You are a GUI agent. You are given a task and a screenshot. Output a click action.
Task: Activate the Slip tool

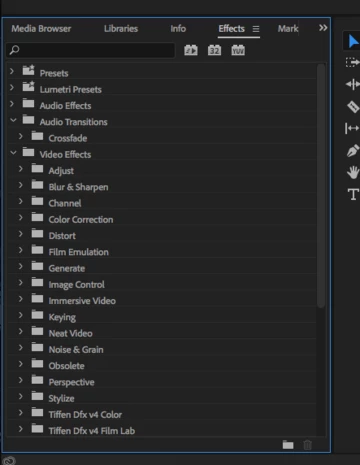[x=352, y=128]
